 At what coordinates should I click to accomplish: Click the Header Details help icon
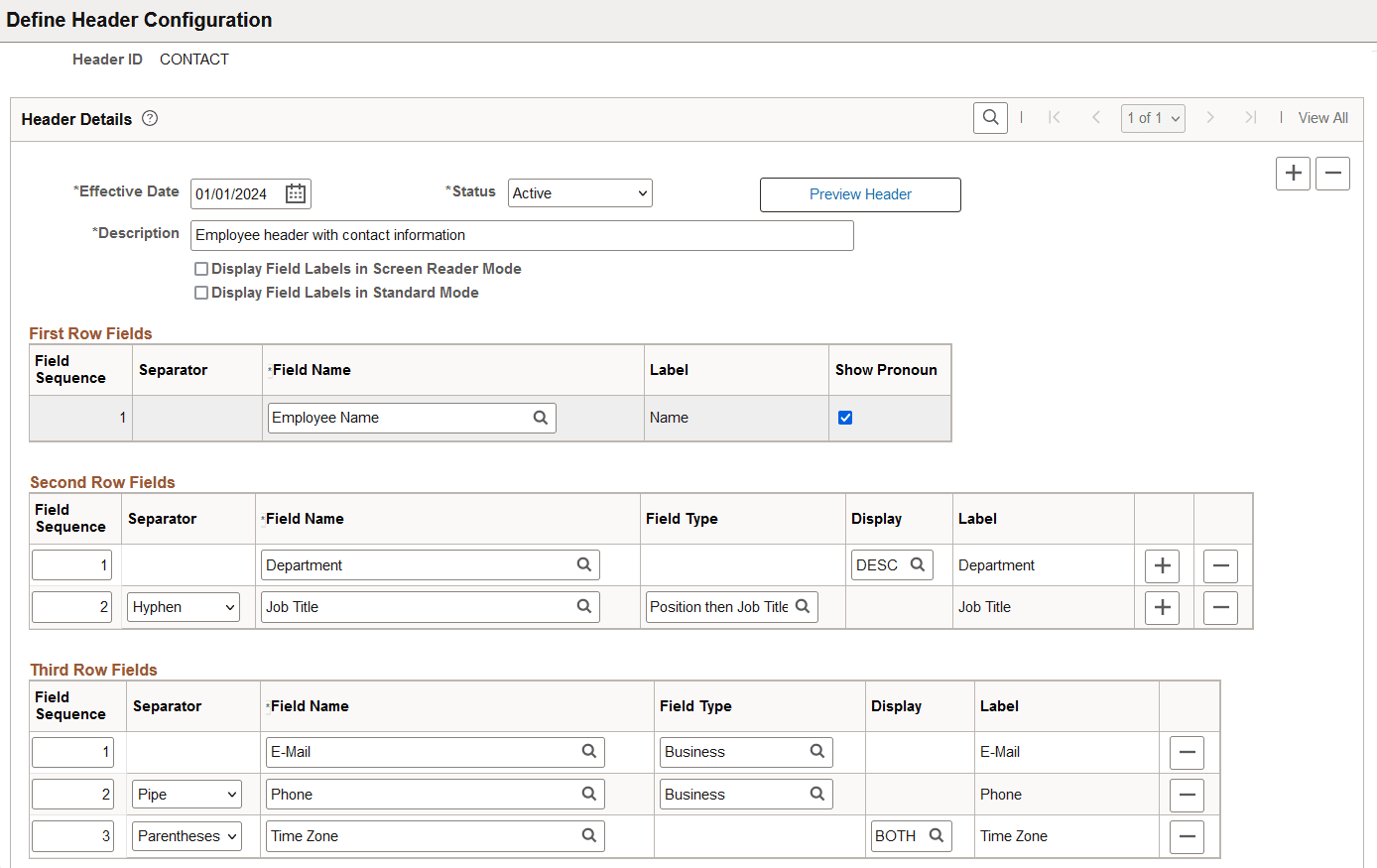click(x=149, y=118)
